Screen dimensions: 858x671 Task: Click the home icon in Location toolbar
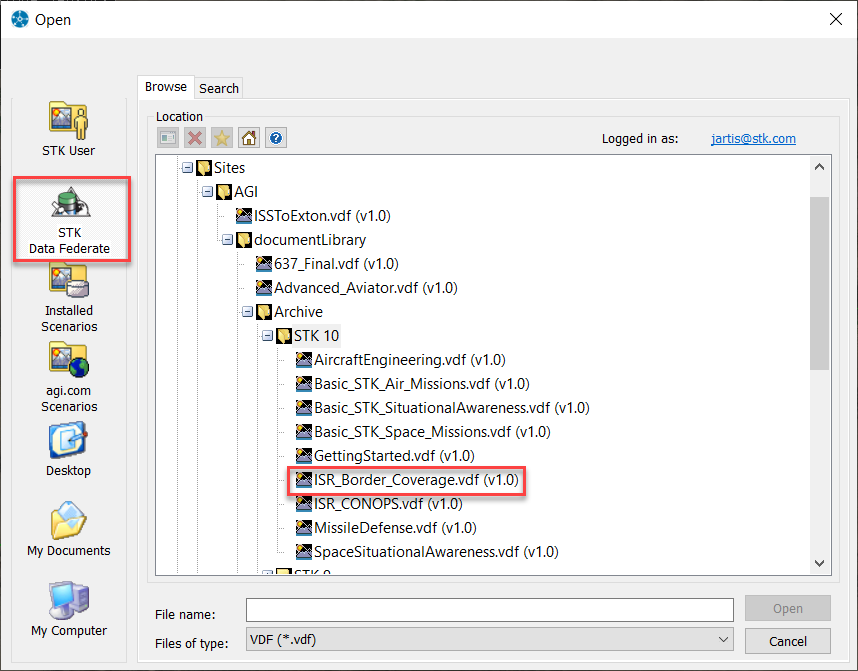click(x=249, y=138)
